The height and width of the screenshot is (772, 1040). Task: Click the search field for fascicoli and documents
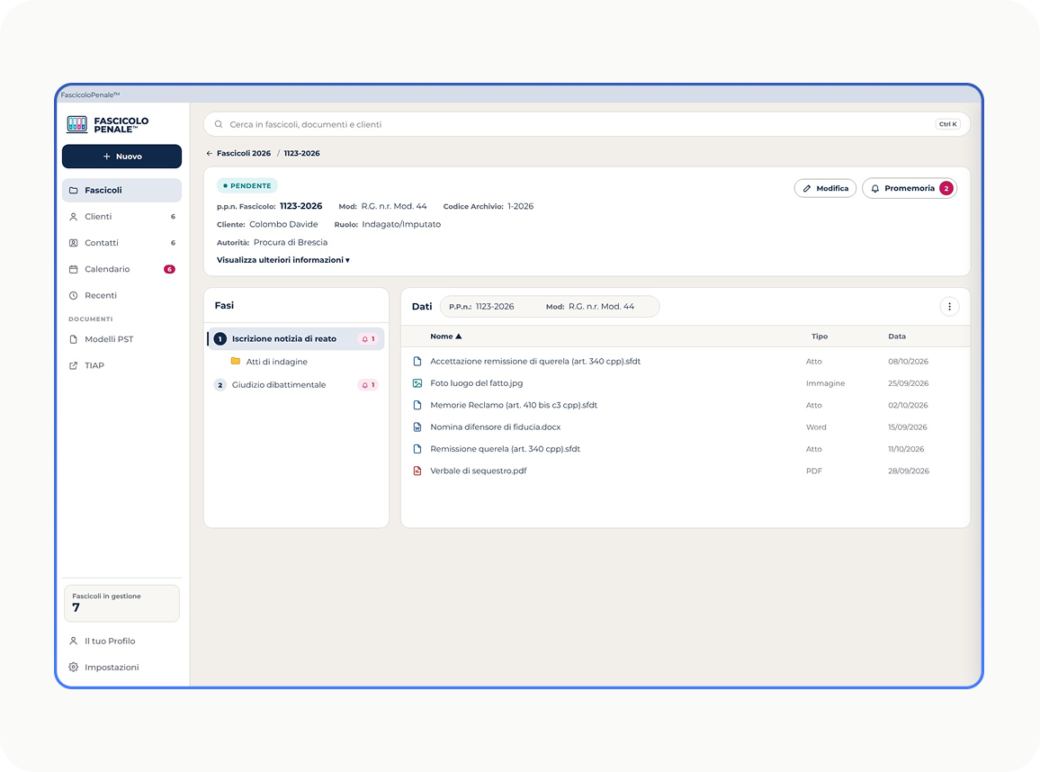(x=586, y=124)
